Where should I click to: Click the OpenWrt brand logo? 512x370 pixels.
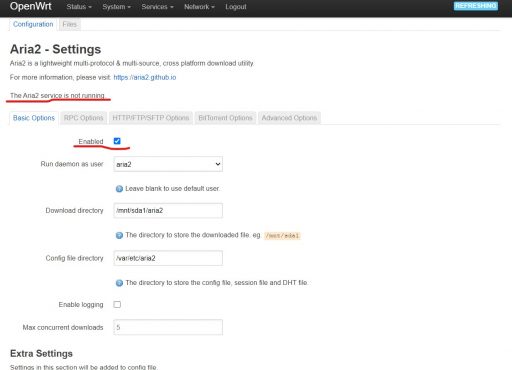coord(30,6)
